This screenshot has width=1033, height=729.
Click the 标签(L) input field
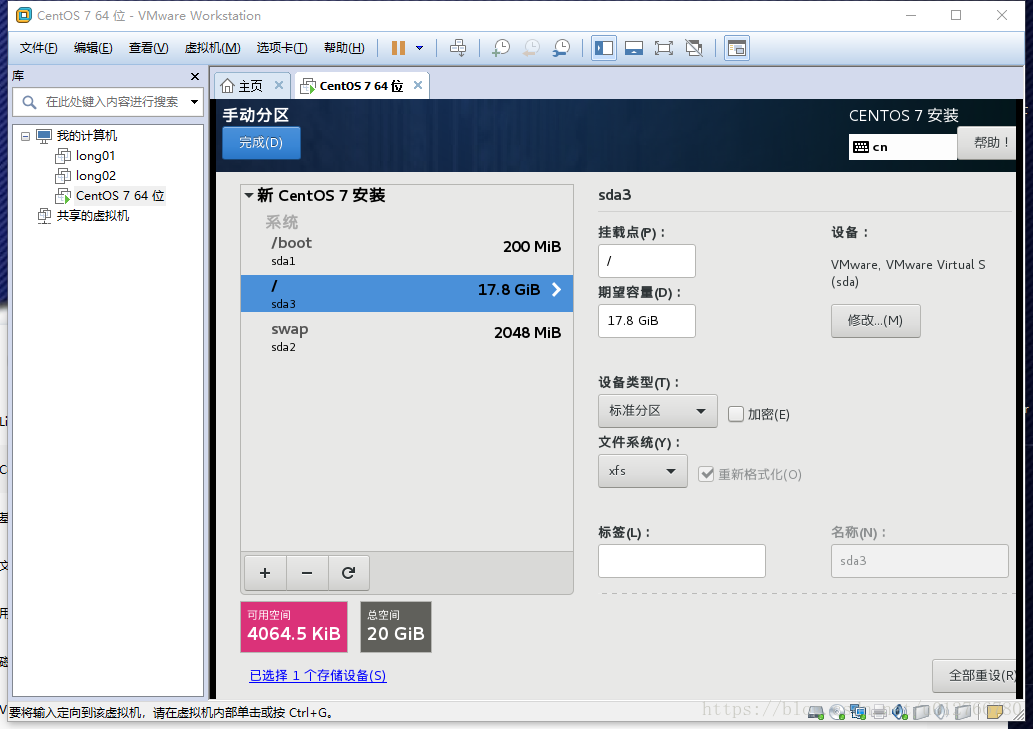(x=682, y=561)
